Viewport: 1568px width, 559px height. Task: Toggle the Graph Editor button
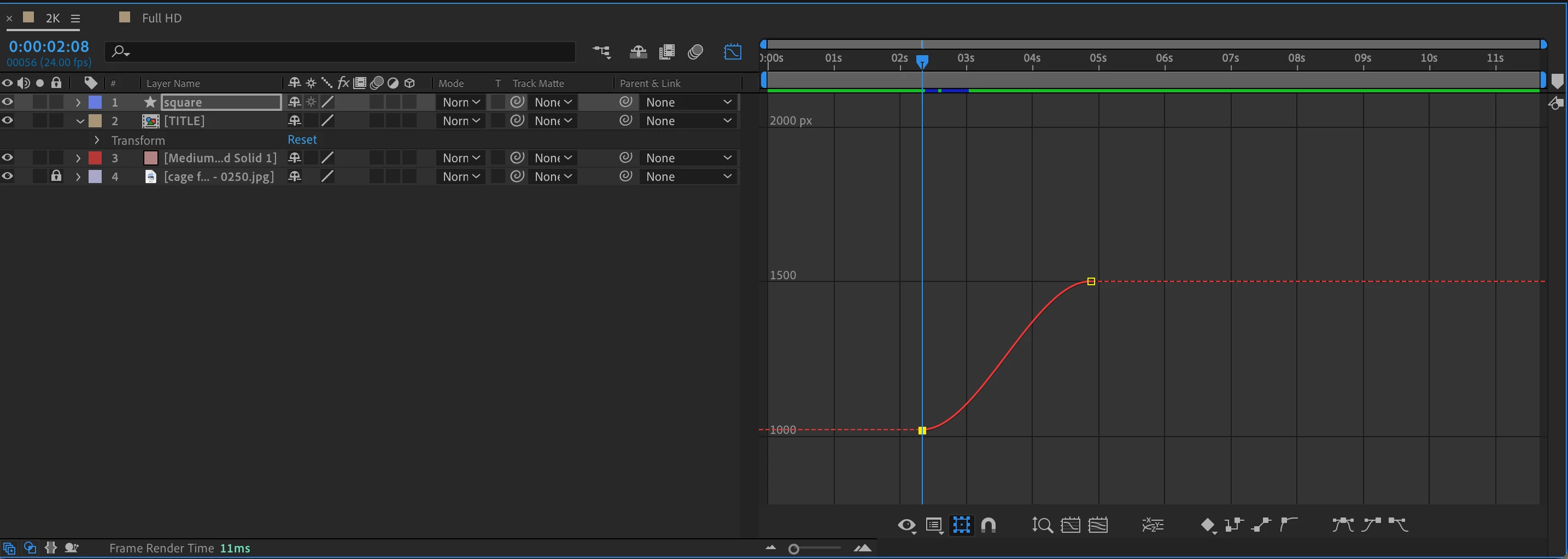(x=732, y=52)
